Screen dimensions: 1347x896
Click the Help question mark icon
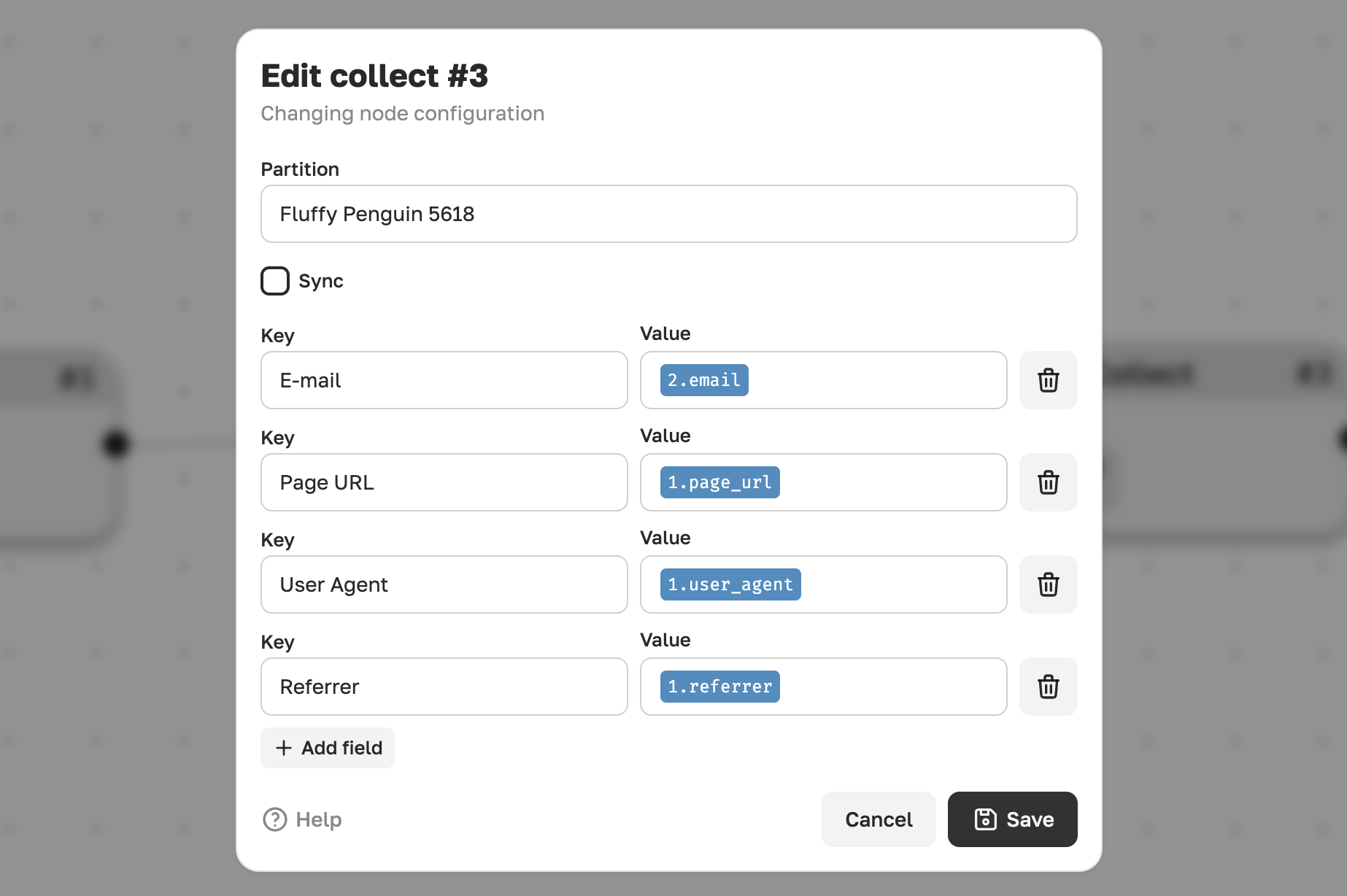click(275, 819)
